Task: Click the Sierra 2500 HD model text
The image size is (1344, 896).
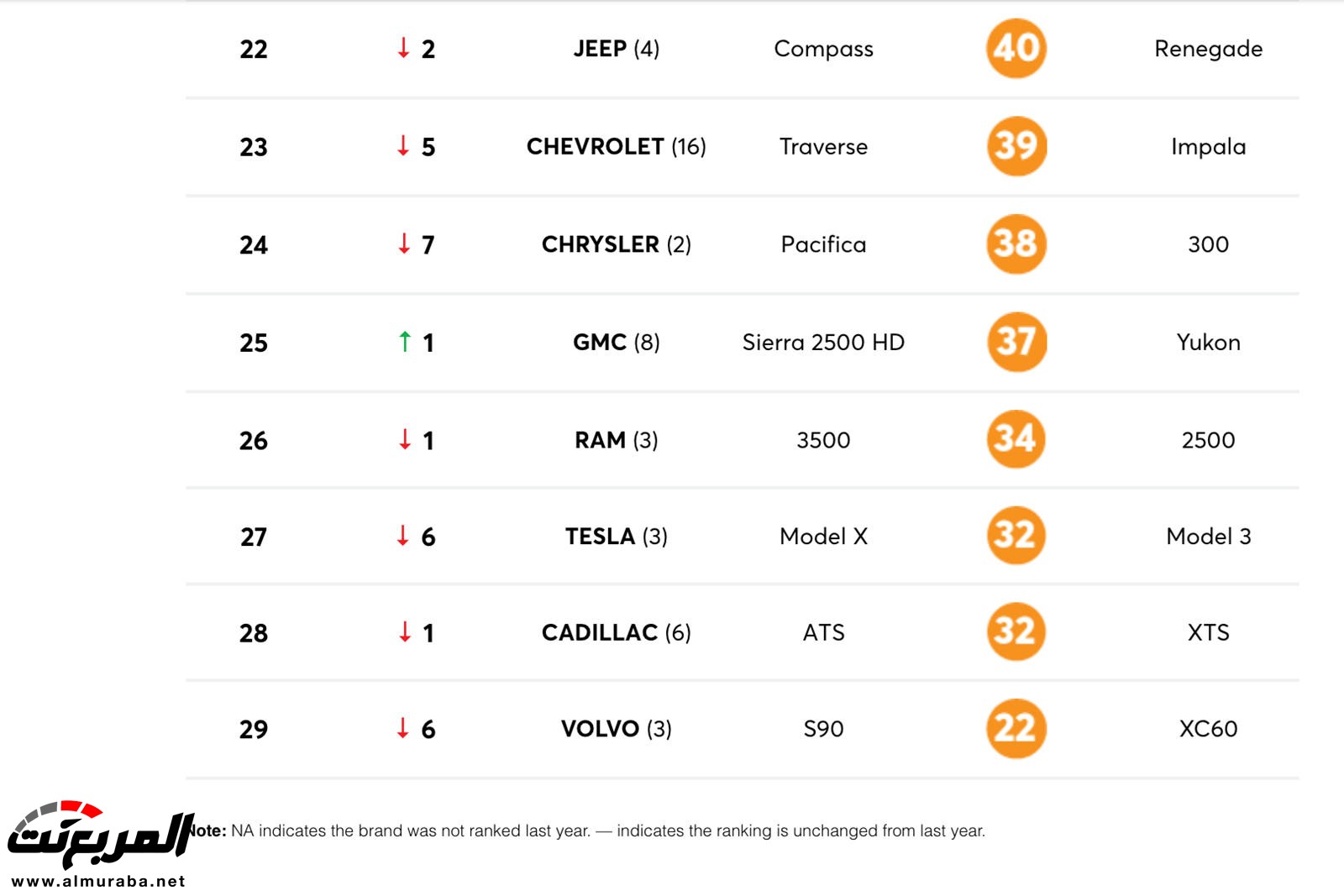Action: click(x=823, y=343)
